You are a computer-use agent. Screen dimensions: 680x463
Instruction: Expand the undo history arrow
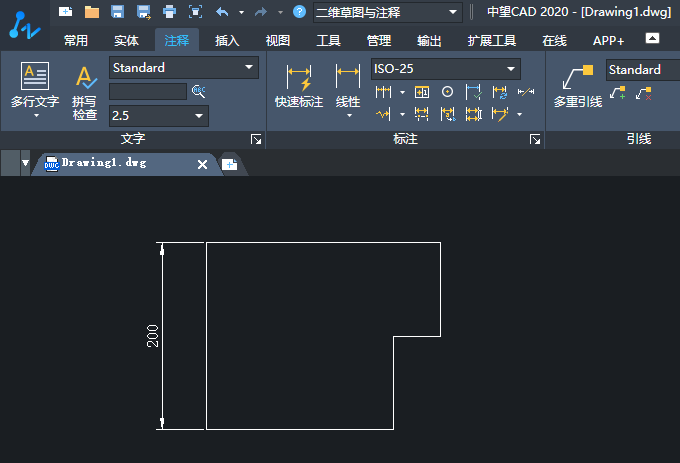(242, 13)
